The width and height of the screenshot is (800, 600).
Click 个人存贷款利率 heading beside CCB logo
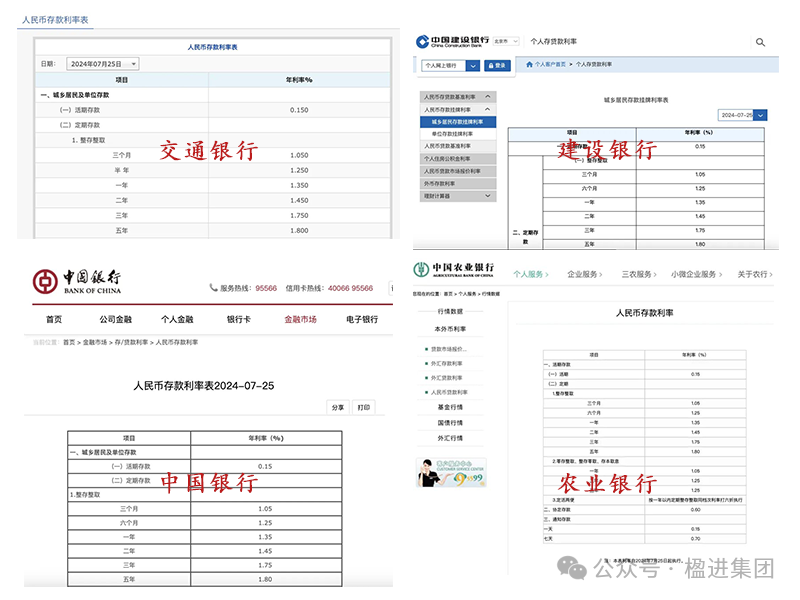pyautogui.click(x=554, y=41)
